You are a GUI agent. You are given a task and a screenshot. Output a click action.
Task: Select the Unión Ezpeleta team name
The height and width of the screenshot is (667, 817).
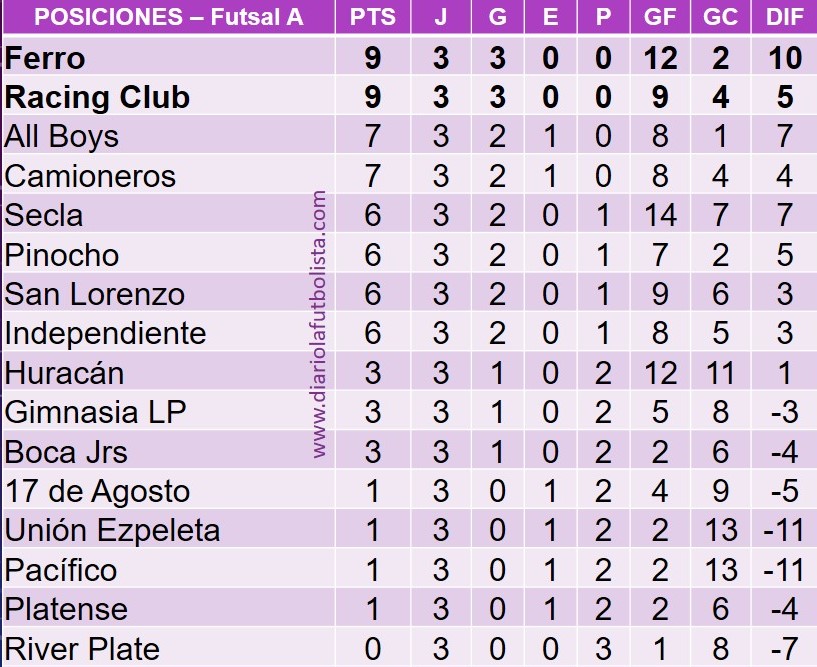coord(112,530)
